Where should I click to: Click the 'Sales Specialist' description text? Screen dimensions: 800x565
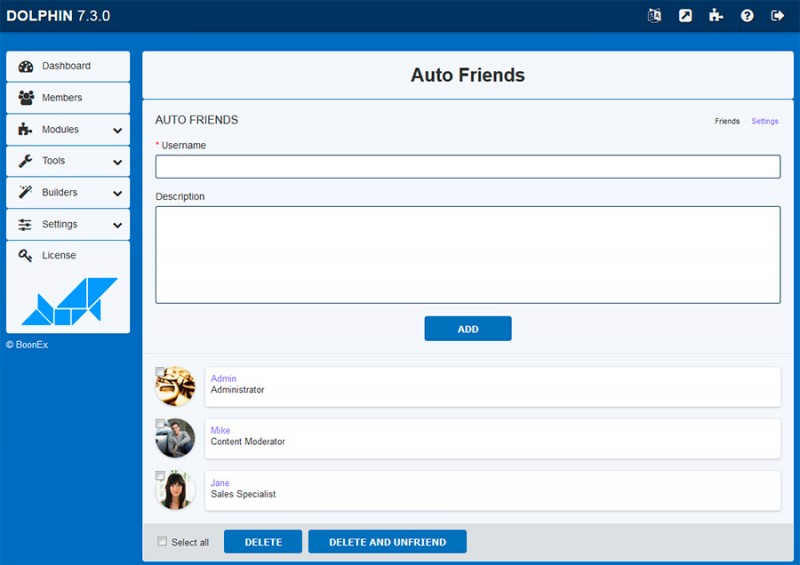point(243,494)
